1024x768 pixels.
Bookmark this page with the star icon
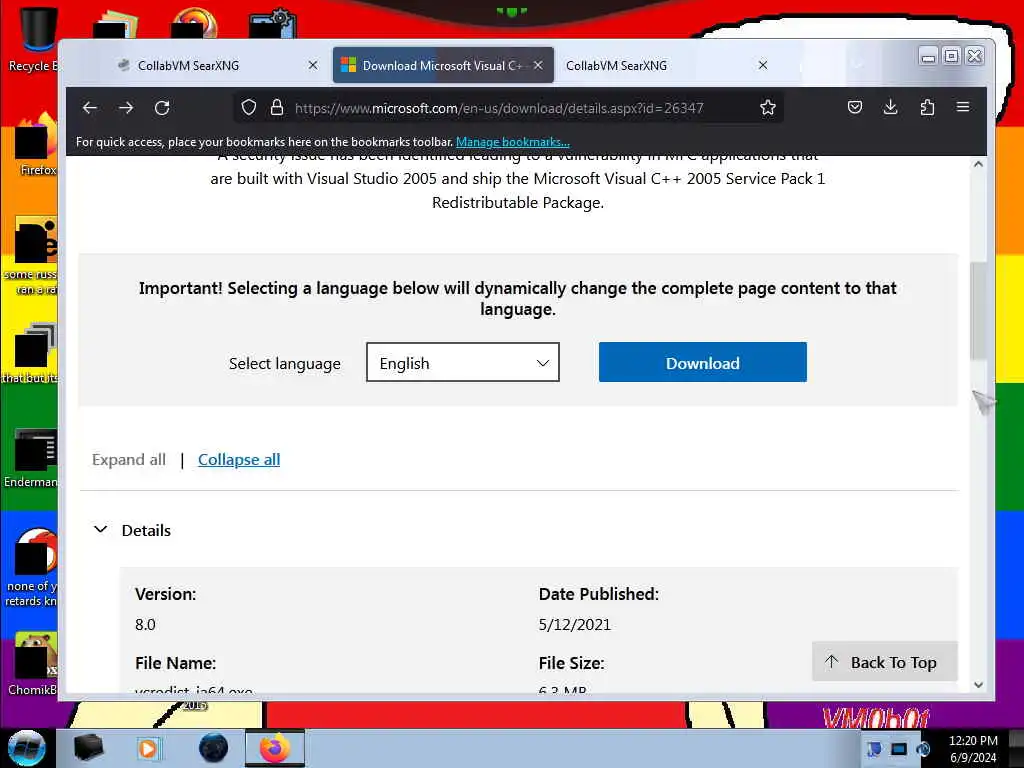pyautogui.click(x=767, y=107)
